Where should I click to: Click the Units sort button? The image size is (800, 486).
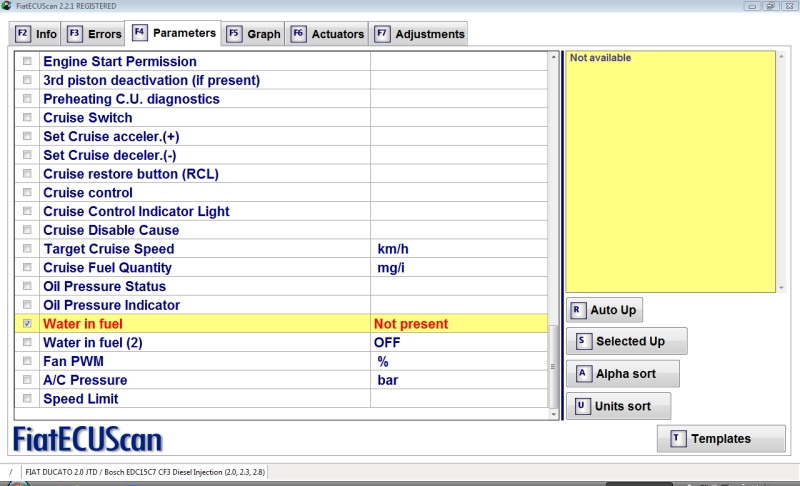[618, 406]
